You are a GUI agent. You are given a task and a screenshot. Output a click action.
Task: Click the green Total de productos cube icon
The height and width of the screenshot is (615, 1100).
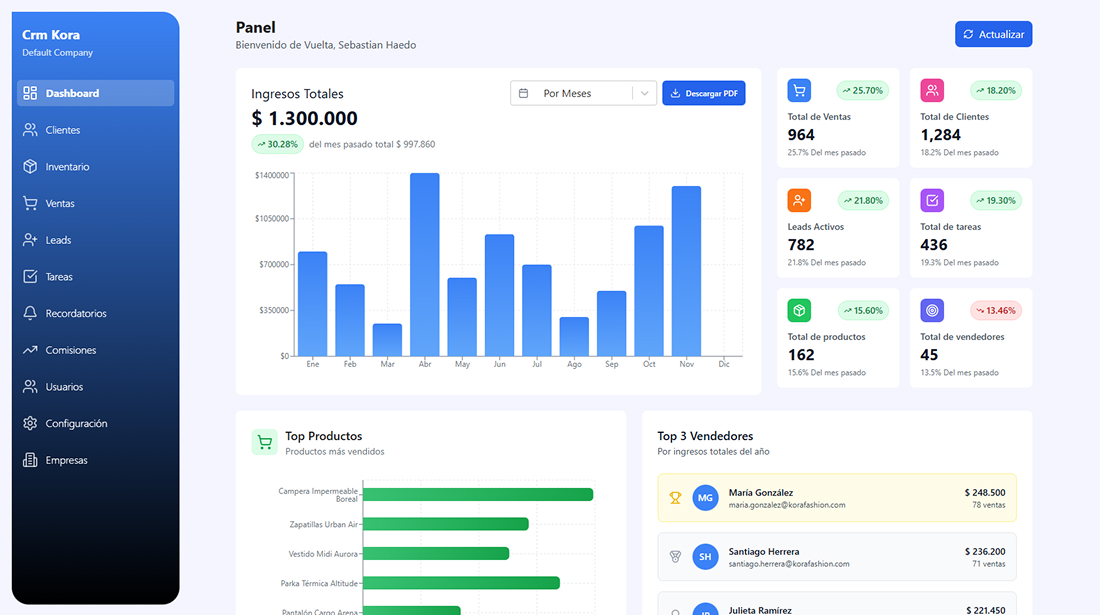pyautogui.click(x=799, y=310)
